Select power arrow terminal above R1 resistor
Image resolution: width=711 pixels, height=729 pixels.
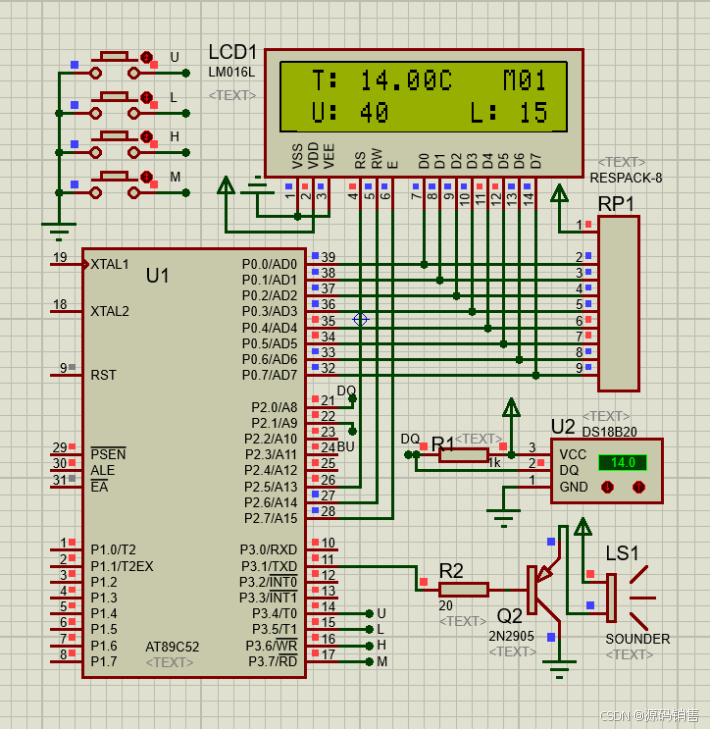(511, 407)
